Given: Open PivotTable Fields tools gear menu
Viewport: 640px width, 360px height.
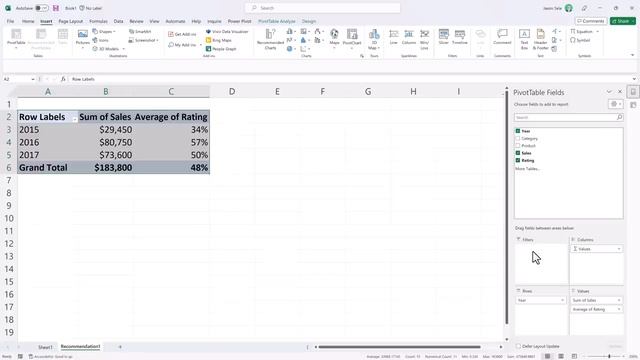Looking at the screenshot, I should click(x=615, y=104).
